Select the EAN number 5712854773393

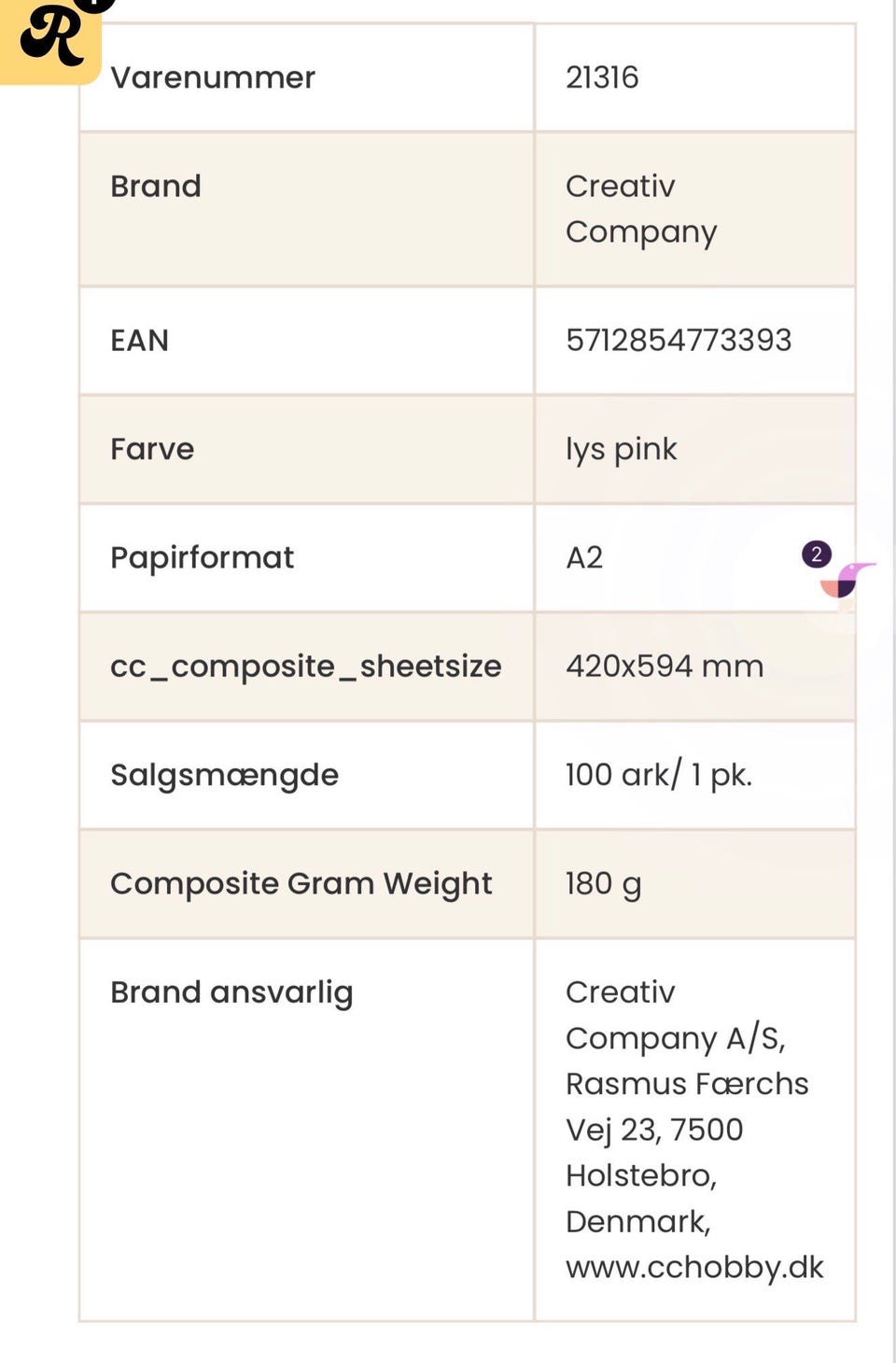679,340
